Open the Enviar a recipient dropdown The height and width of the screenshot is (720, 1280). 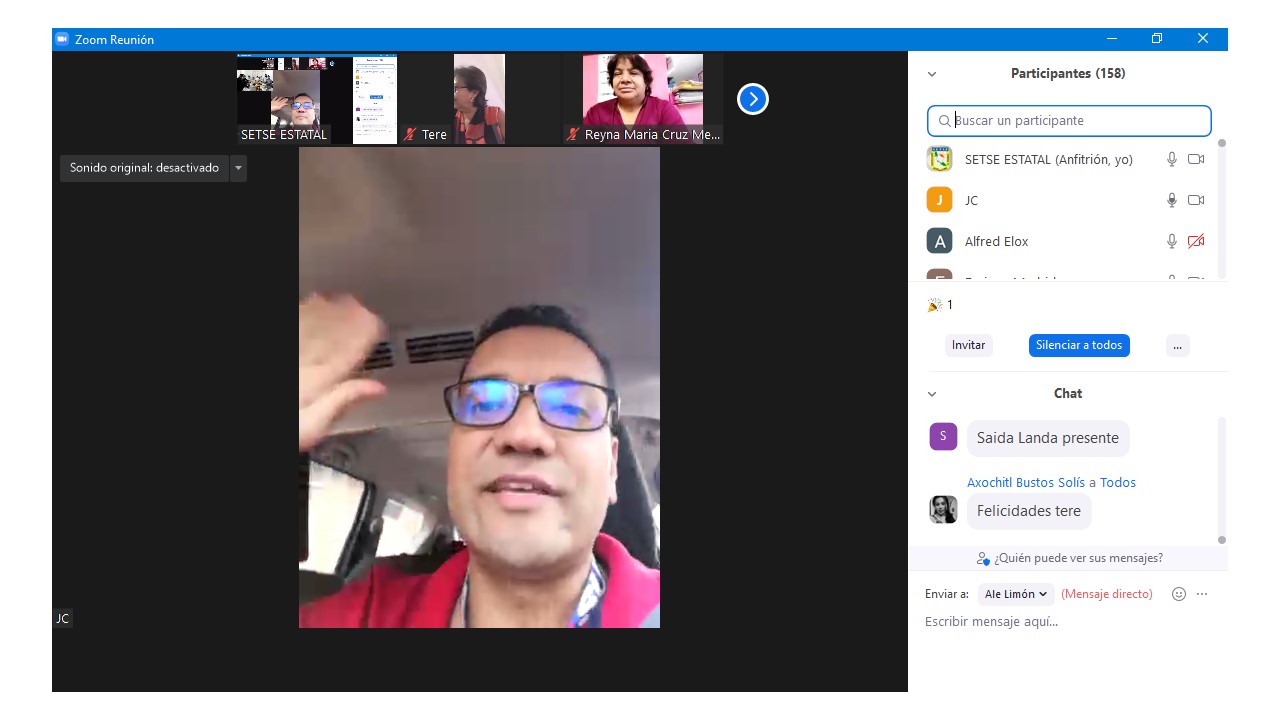coord(1015,594)
